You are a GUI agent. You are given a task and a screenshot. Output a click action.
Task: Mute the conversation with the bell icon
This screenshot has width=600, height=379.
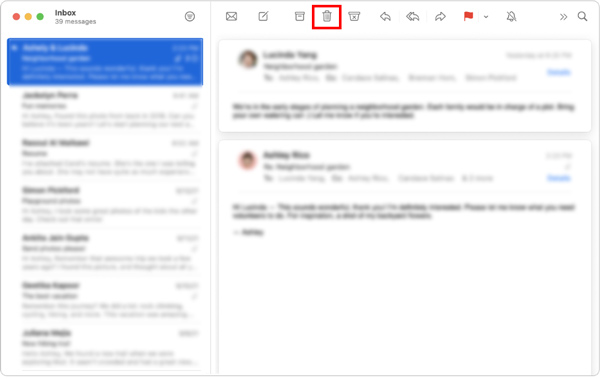(511, 16)
